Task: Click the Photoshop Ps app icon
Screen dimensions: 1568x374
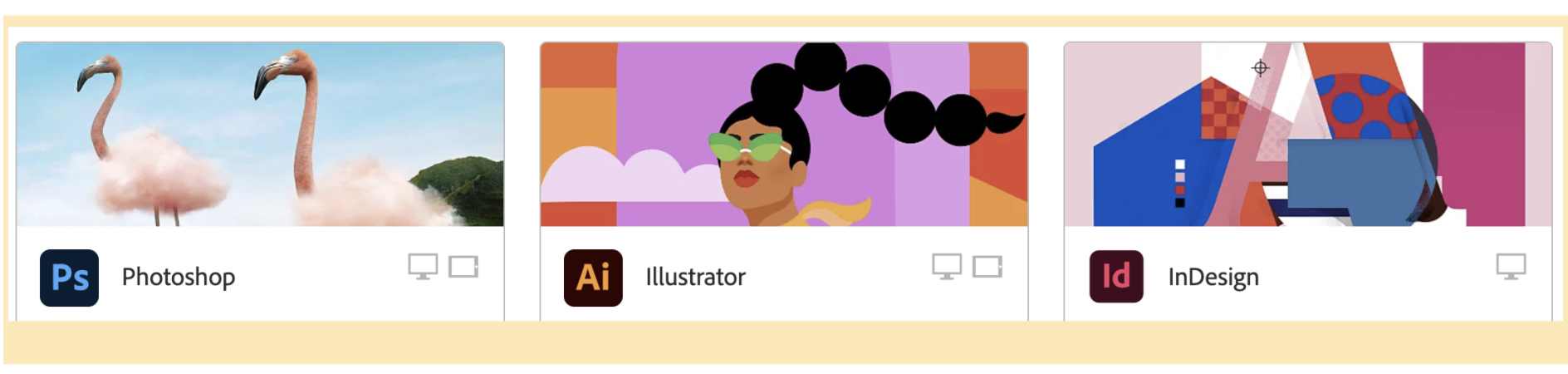Action: coord(69,278)
